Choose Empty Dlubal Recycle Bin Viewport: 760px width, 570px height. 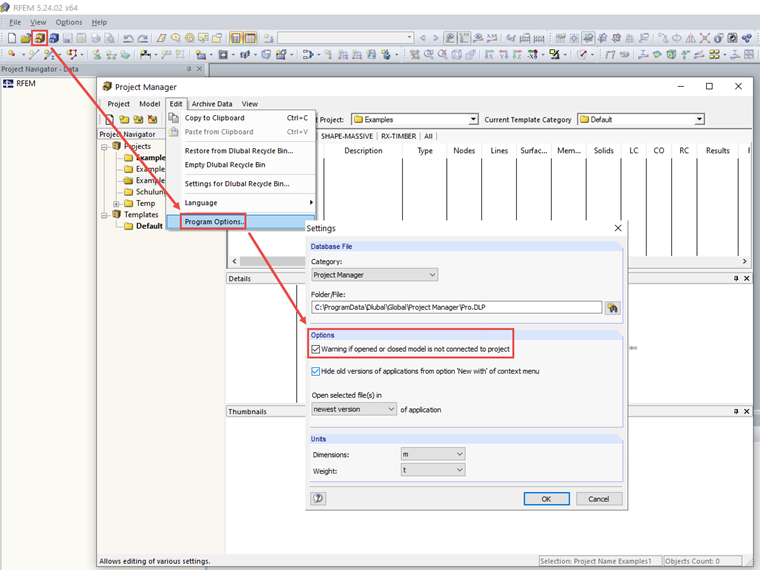pos(240,165)
